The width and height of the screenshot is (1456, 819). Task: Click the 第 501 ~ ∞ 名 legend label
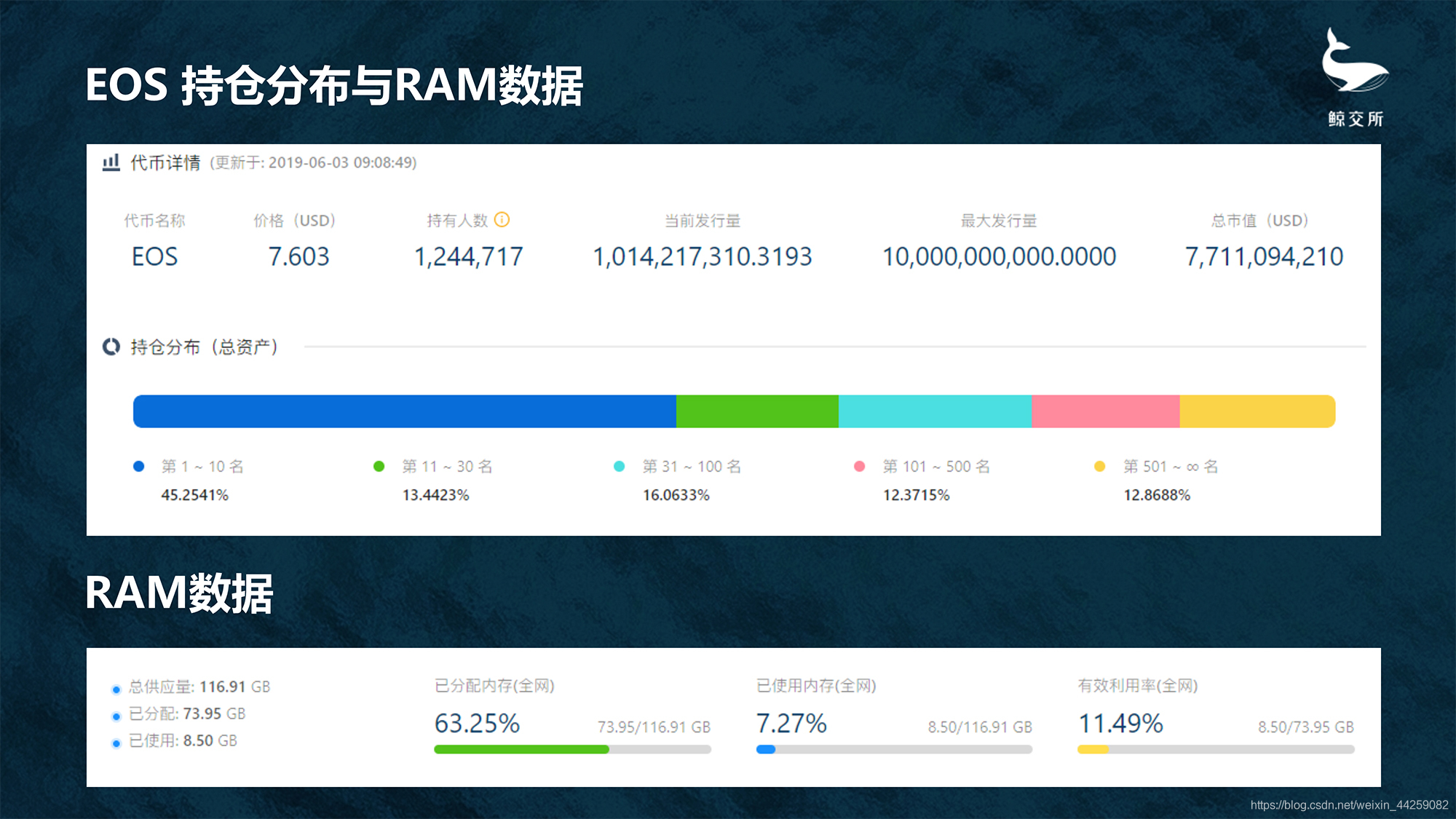click(x=1171, y=466)
